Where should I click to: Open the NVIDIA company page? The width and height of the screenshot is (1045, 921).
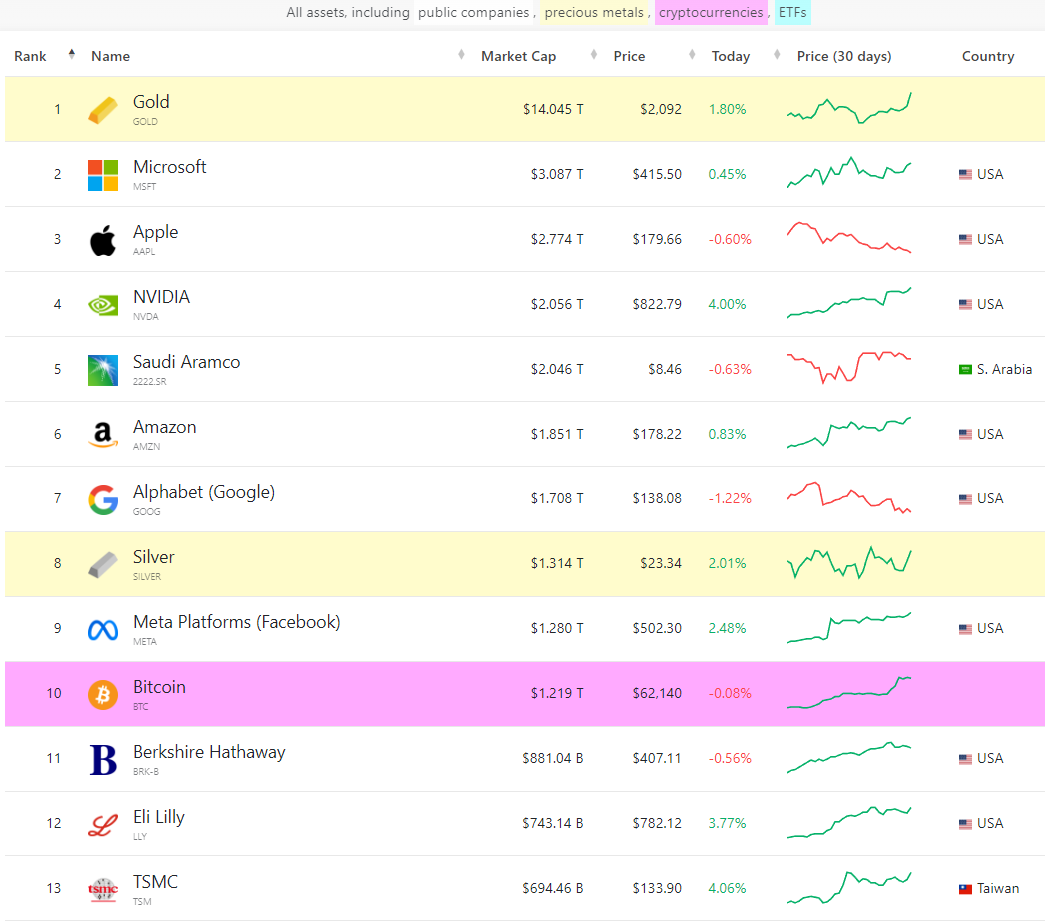coord(161,297)
